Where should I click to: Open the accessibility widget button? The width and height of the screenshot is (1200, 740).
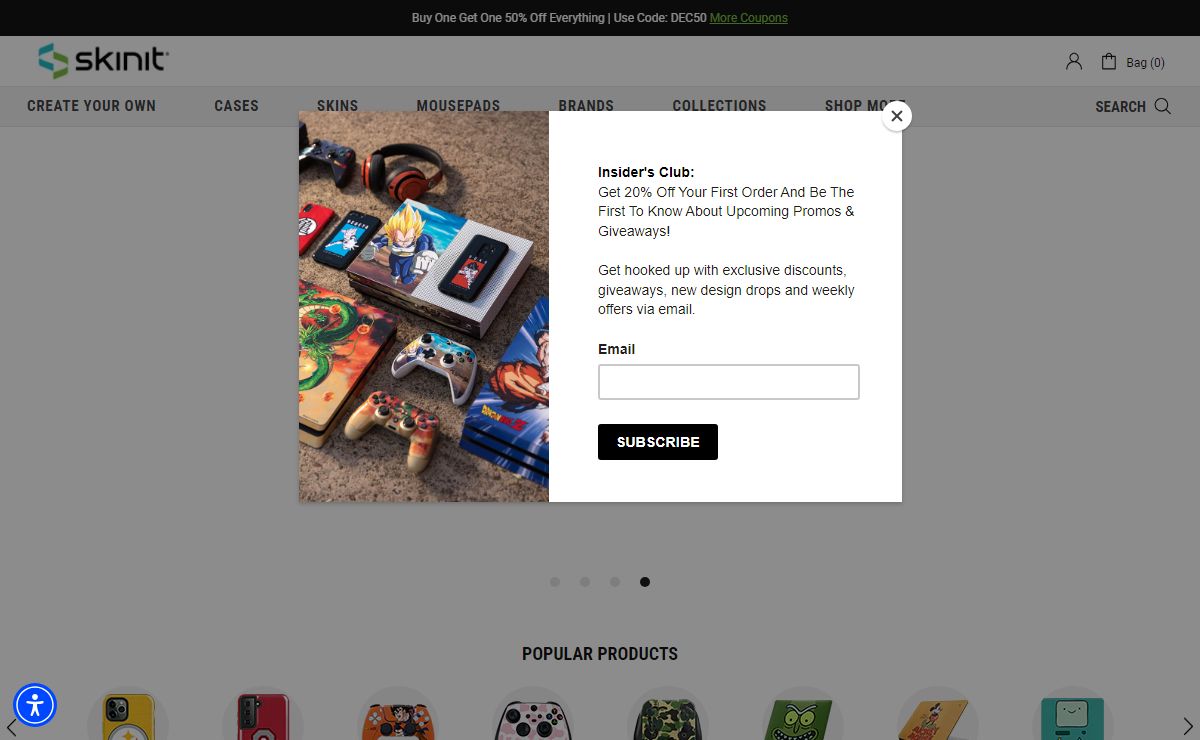click(35, 705)
